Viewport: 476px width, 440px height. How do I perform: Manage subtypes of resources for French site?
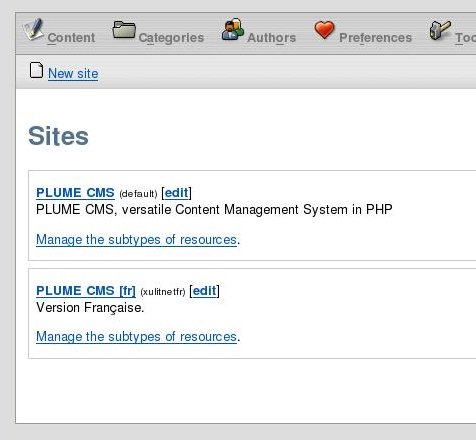(136, 337)
